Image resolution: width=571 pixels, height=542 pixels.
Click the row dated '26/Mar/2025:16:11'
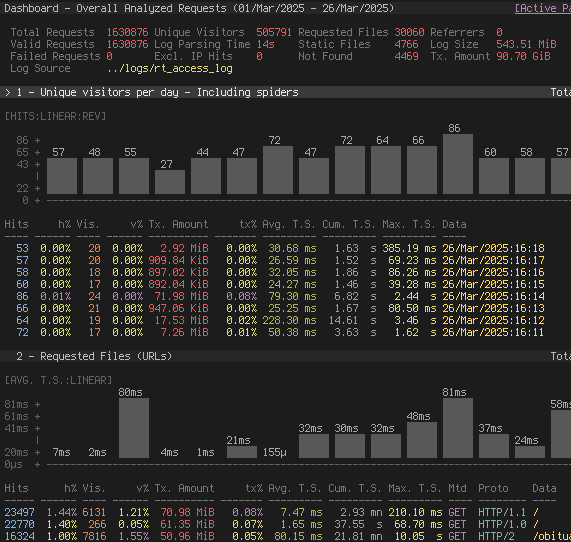[274, 333]
